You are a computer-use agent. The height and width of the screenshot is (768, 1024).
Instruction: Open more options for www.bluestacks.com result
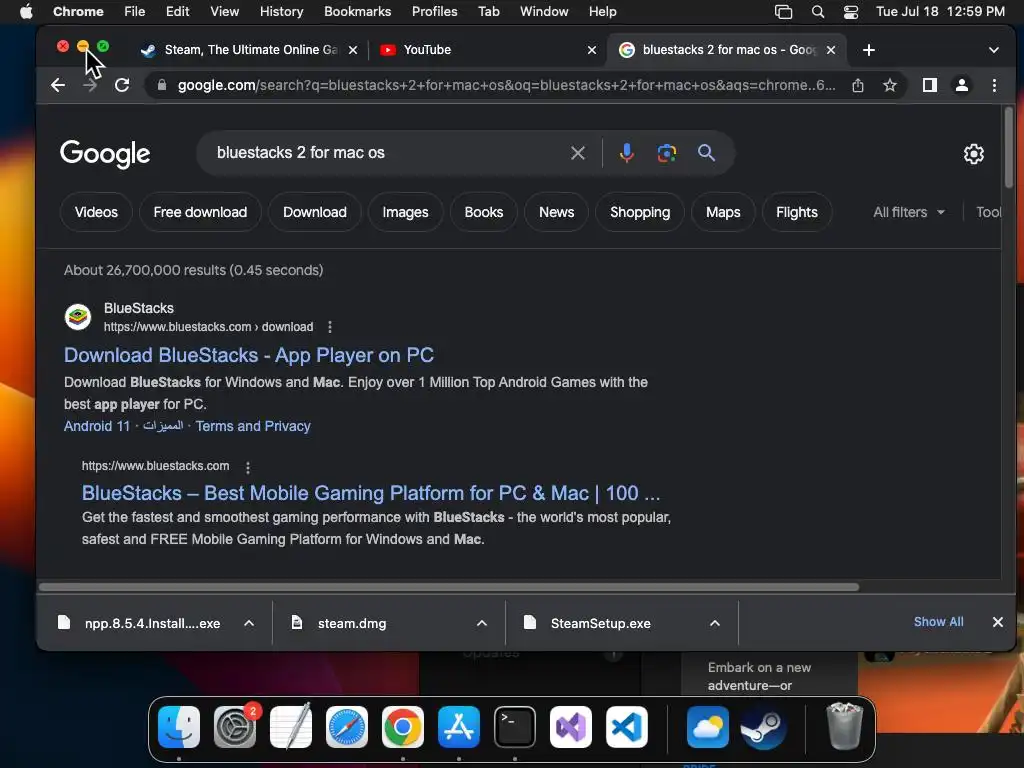(x=248, y=467)
